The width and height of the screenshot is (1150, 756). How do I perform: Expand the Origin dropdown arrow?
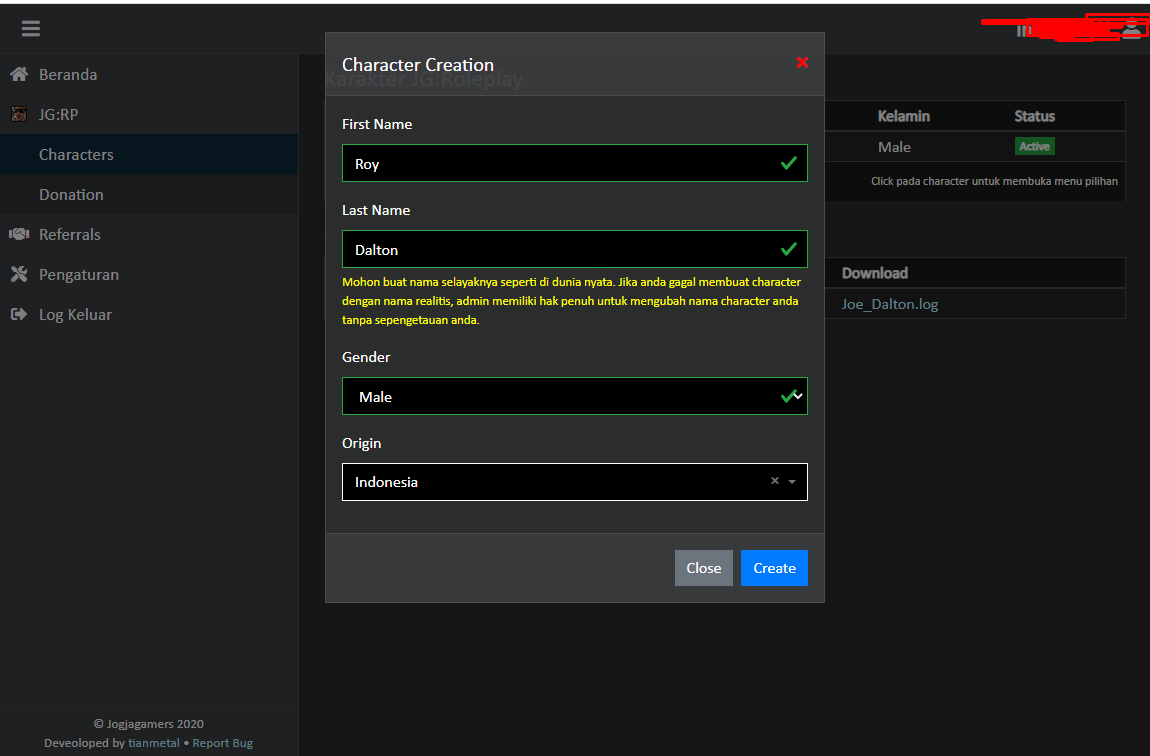click(792, 482)
